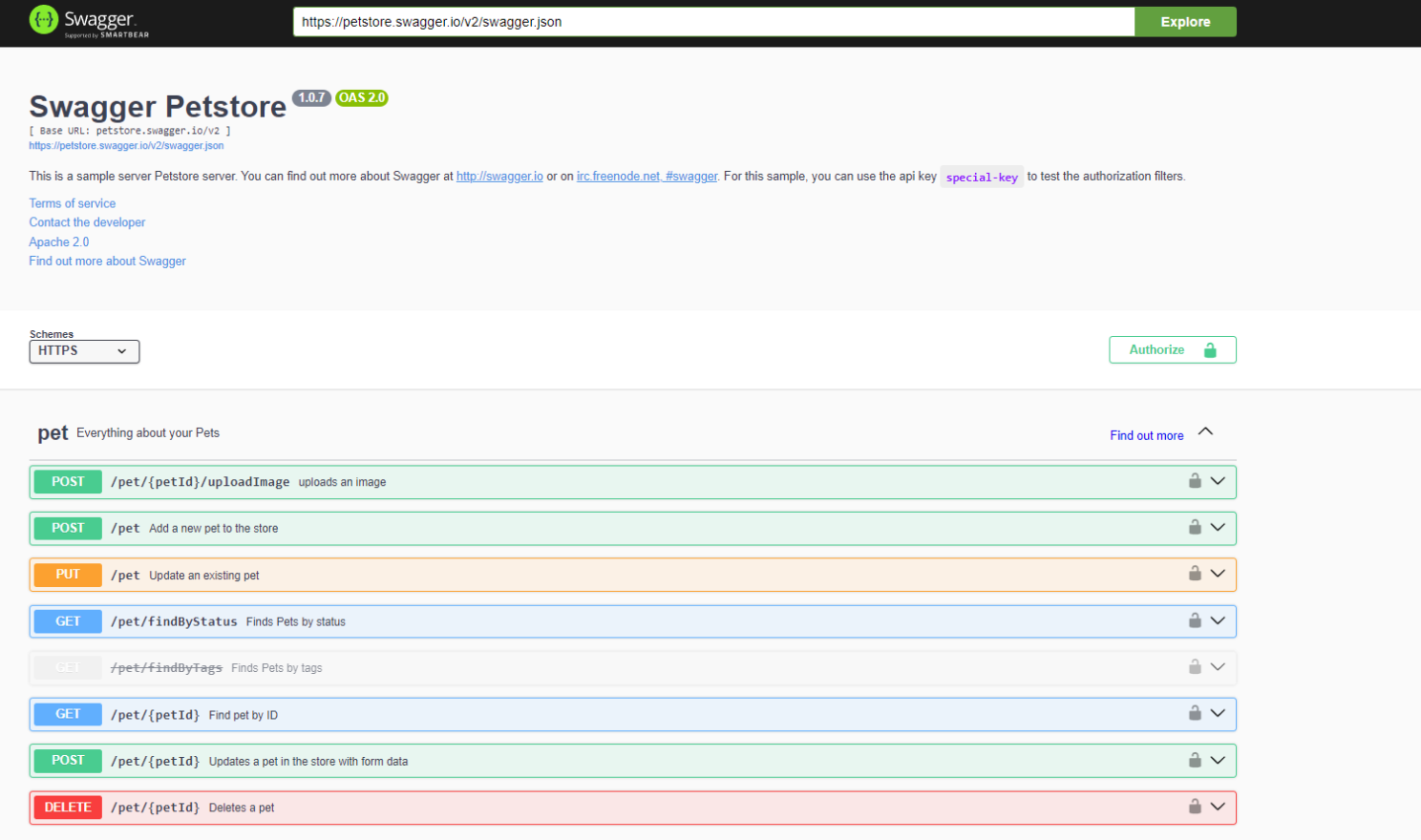Click lock icon on POST /pet/{petId} form data row

click(x=1195, y=759)
